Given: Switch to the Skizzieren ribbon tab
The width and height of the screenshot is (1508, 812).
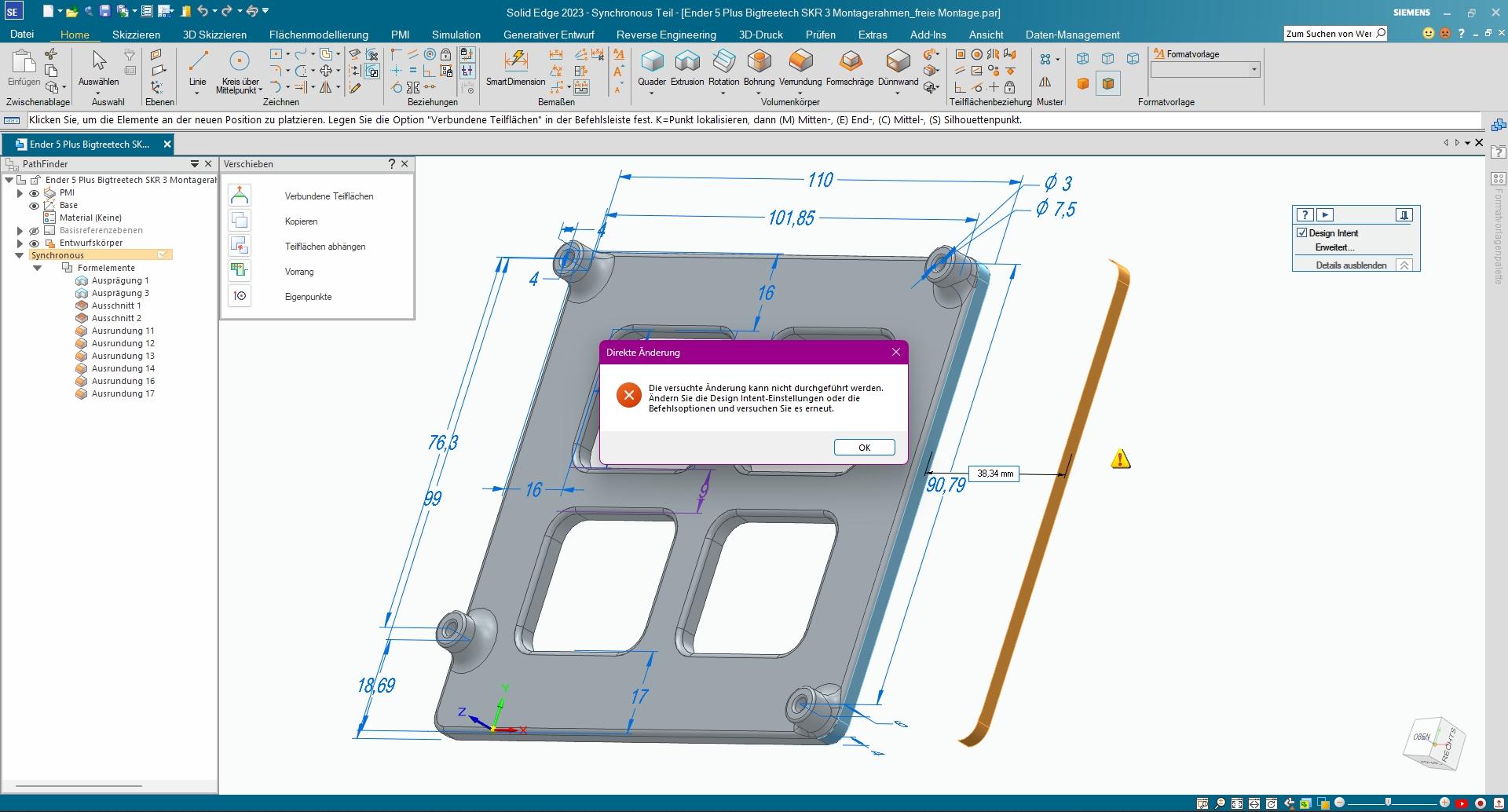Looking at the screenshot, I should (136, 35).
